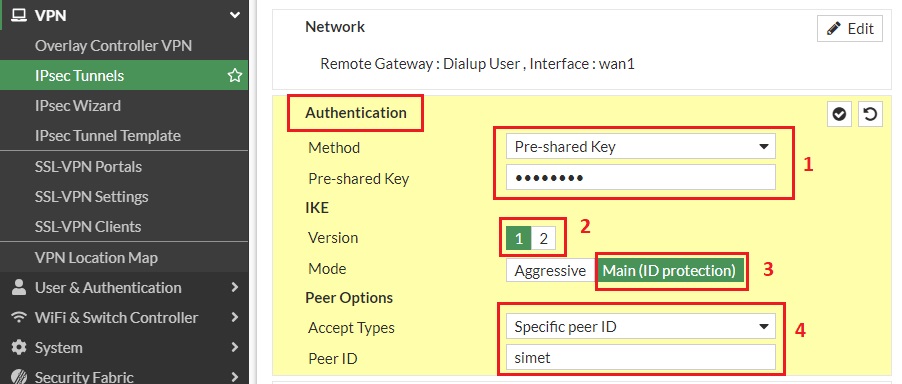Screen dimensions: 902x384
Task: Open the Method Pre-shared Key dropdown
Action: pos(641,147)
